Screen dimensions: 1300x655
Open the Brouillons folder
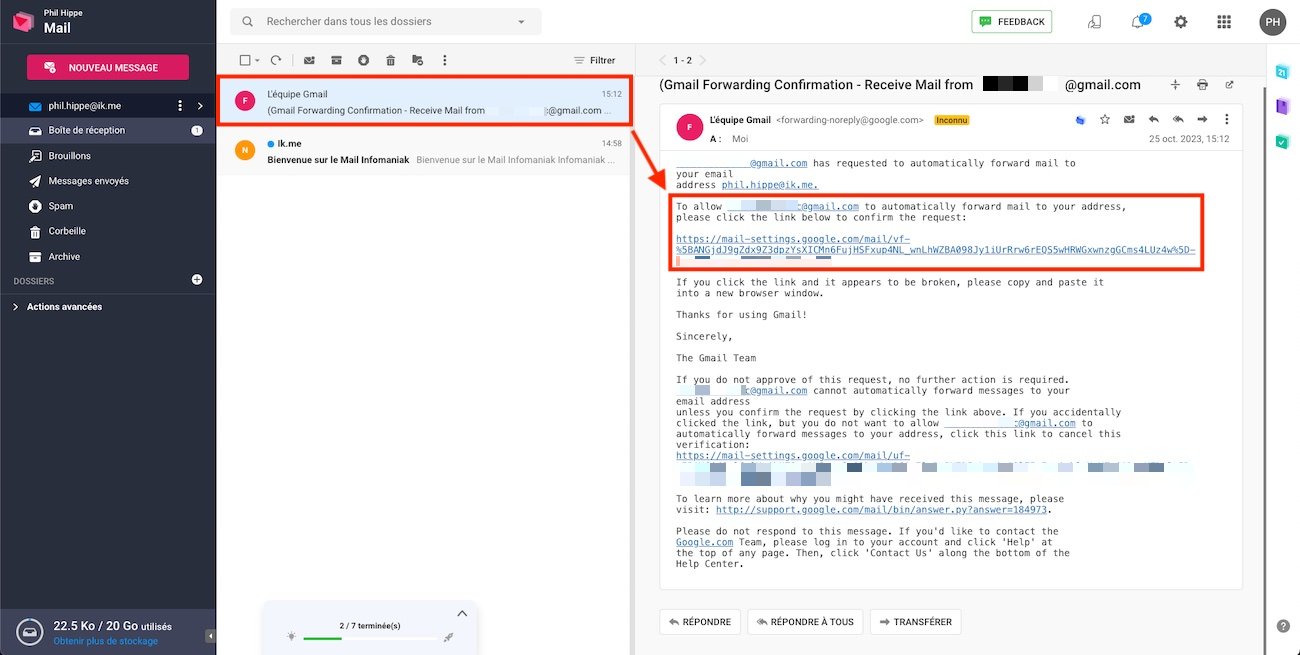[x=107, y=156]
